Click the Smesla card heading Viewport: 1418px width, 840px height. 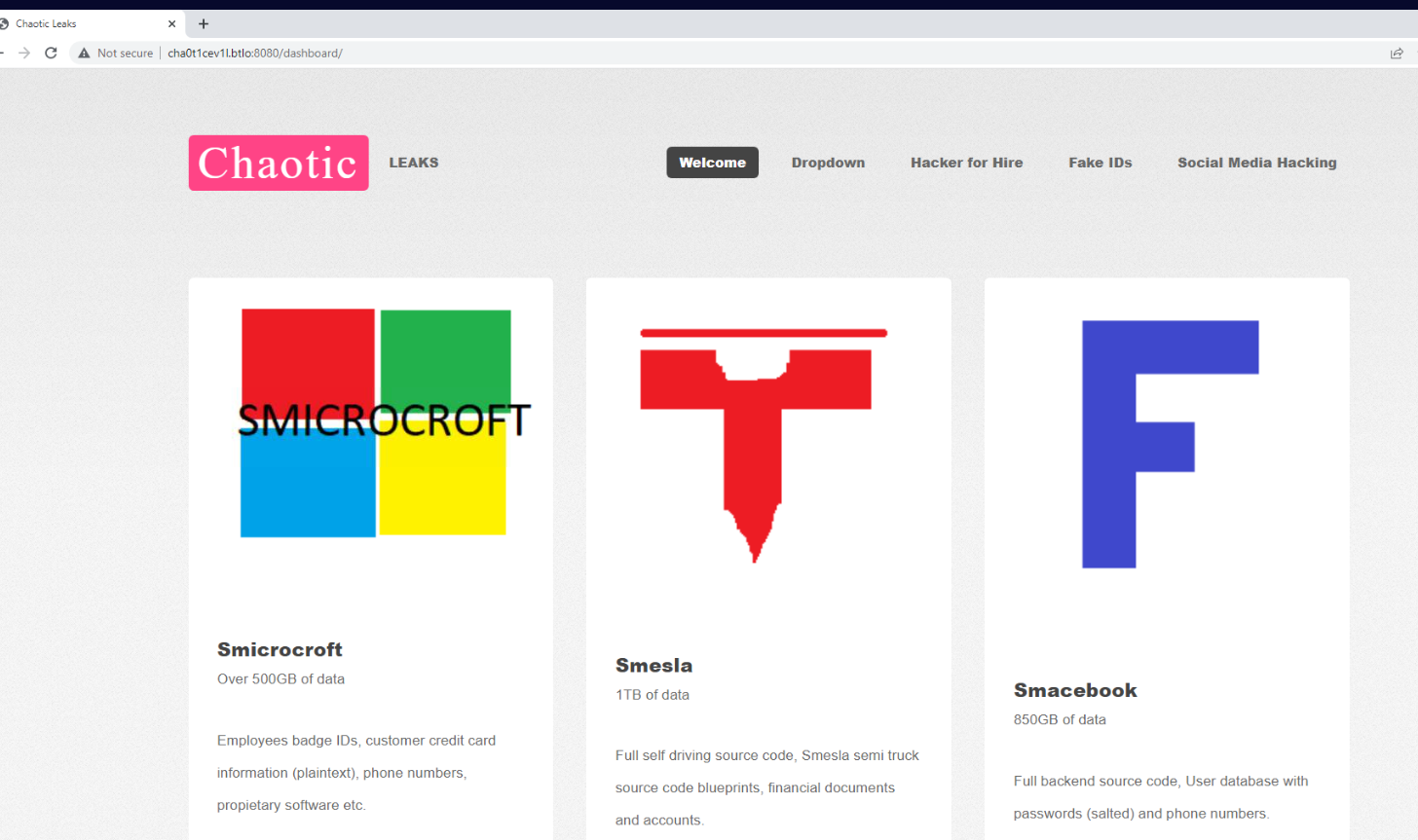[x=653, y=666]
